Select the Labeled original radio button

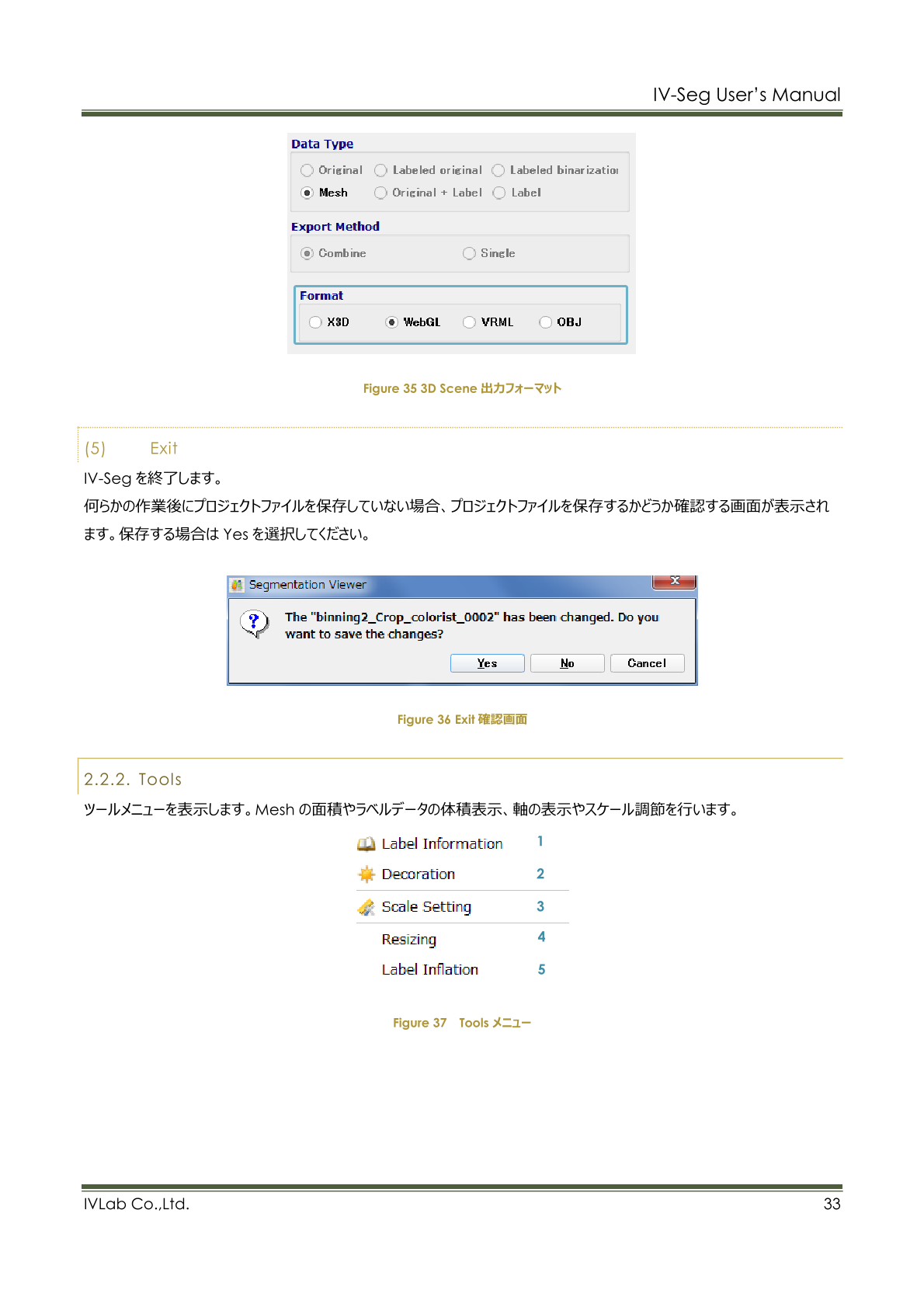[380, 170]
